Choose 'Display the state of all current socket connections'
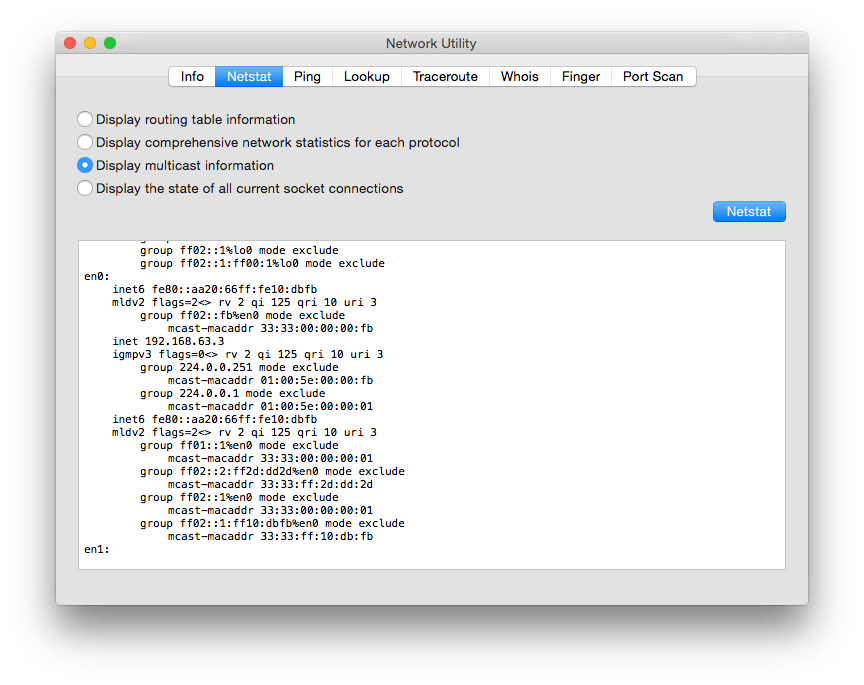864x685 pixels. coord(85,188)
